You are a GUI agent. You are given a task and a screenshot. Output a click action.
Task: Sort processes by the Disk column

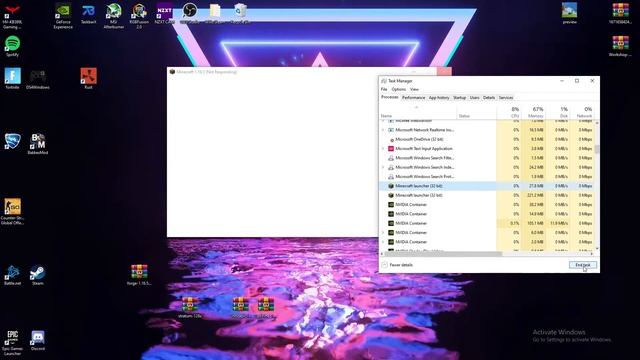[558, 112]
